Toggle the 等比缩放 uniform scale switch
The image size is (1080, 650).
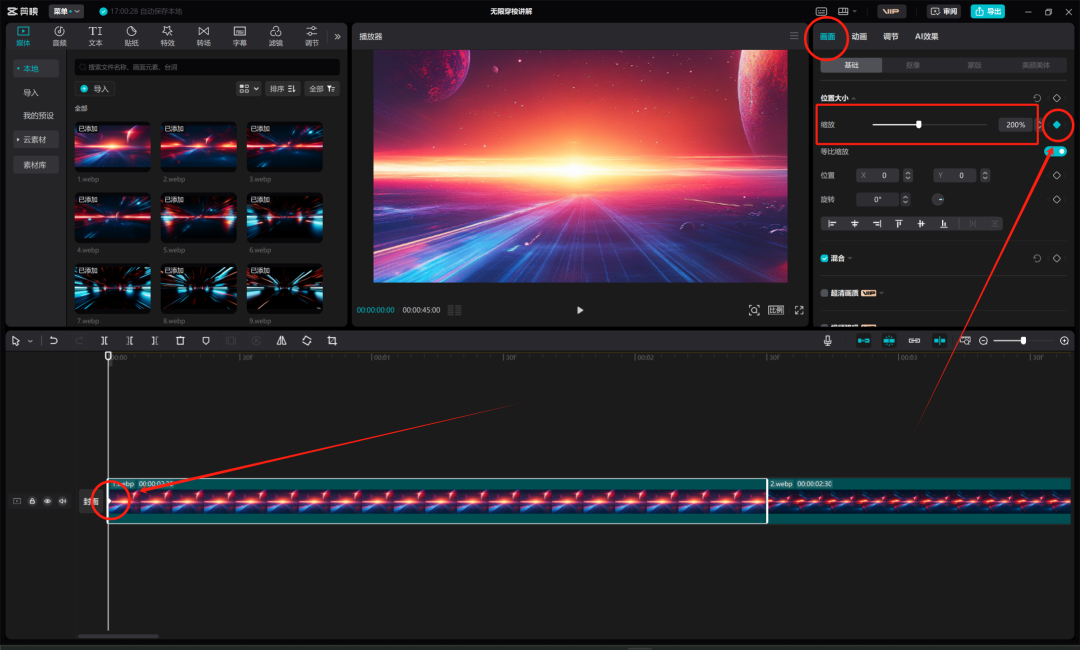point(1056,152)
